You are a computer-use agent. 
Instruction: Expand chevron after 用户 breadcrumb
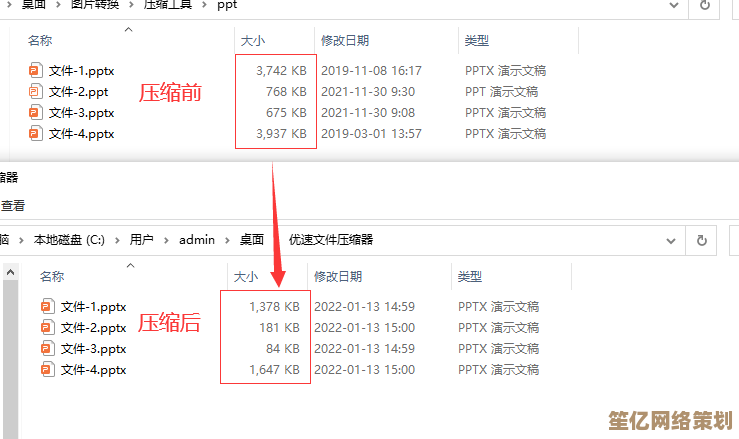tap(166, 240)
